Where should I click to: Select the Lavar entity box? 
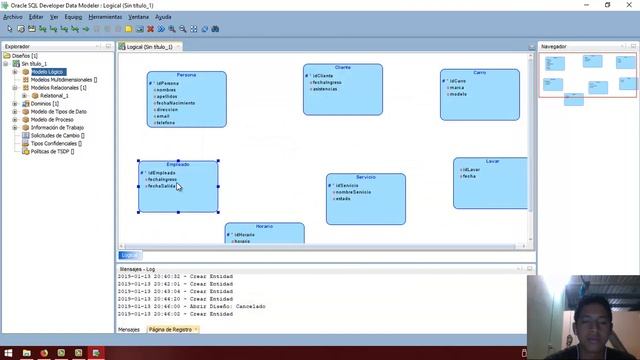pyautogui.click(x=491, y=183)
